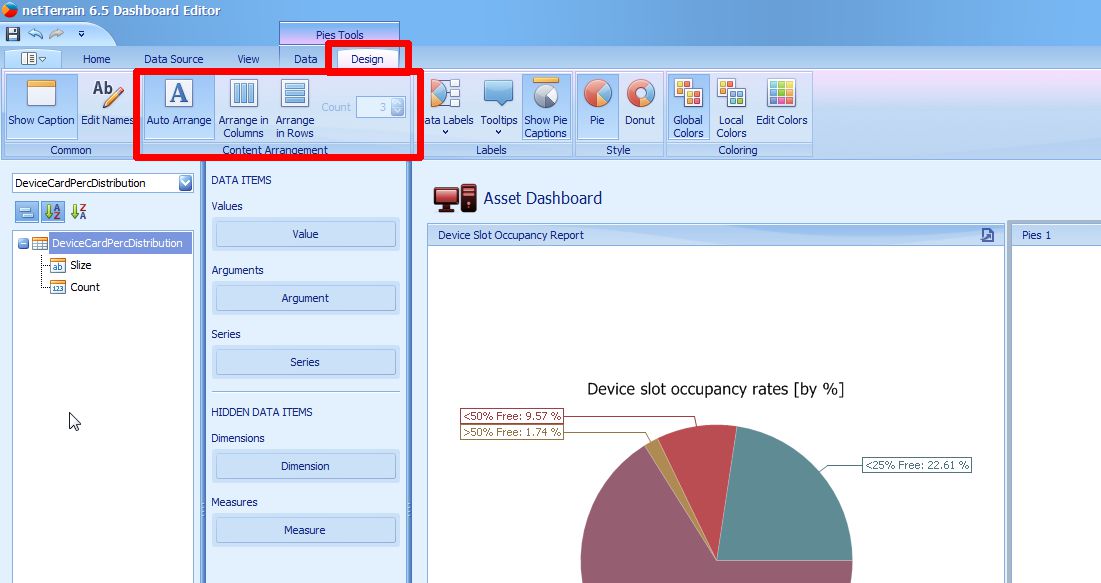
Task: Open Edit Names tool
Action: point(107,105)
